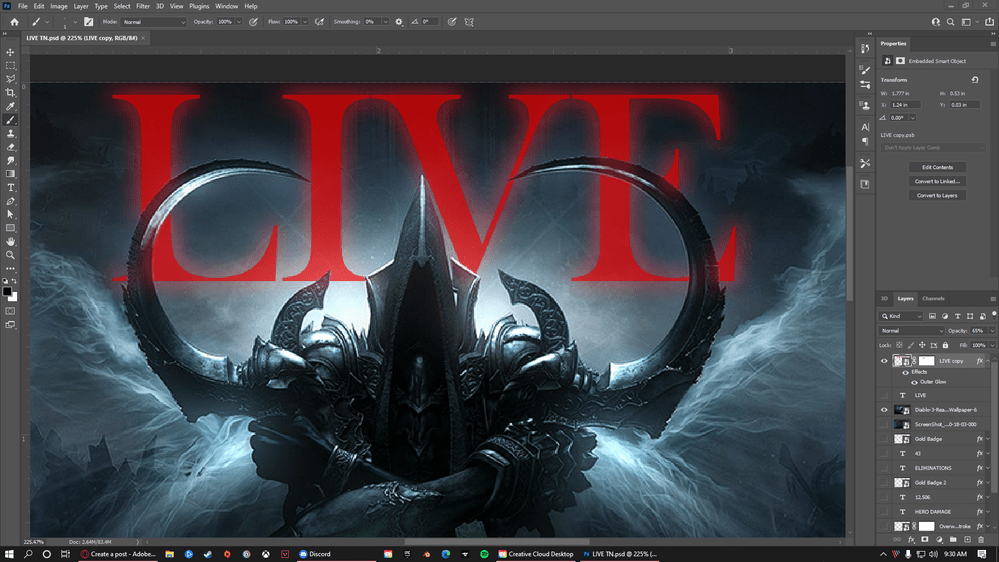
Task: Click the Edit Contents button
Action: pos(937,167)
